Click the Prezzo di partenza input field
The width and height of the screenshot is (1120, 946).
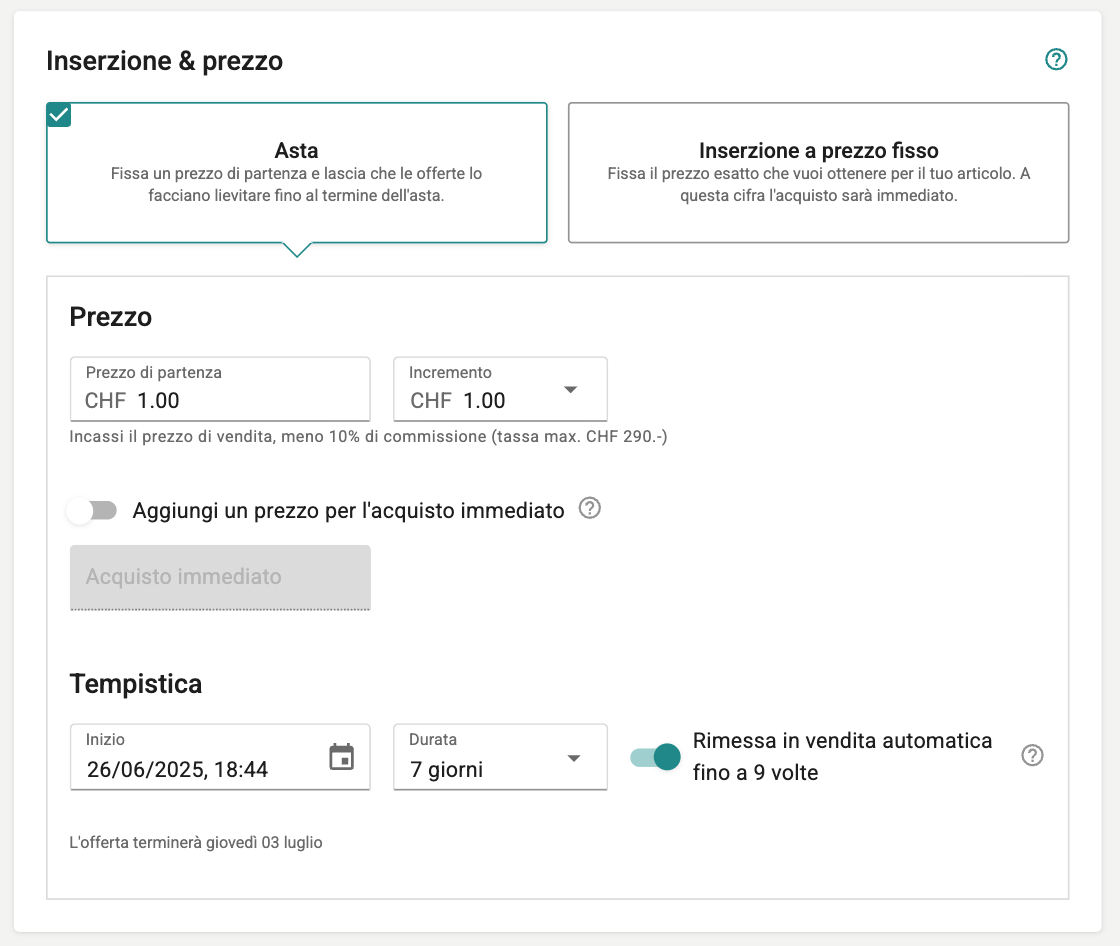tap(220, 389)
